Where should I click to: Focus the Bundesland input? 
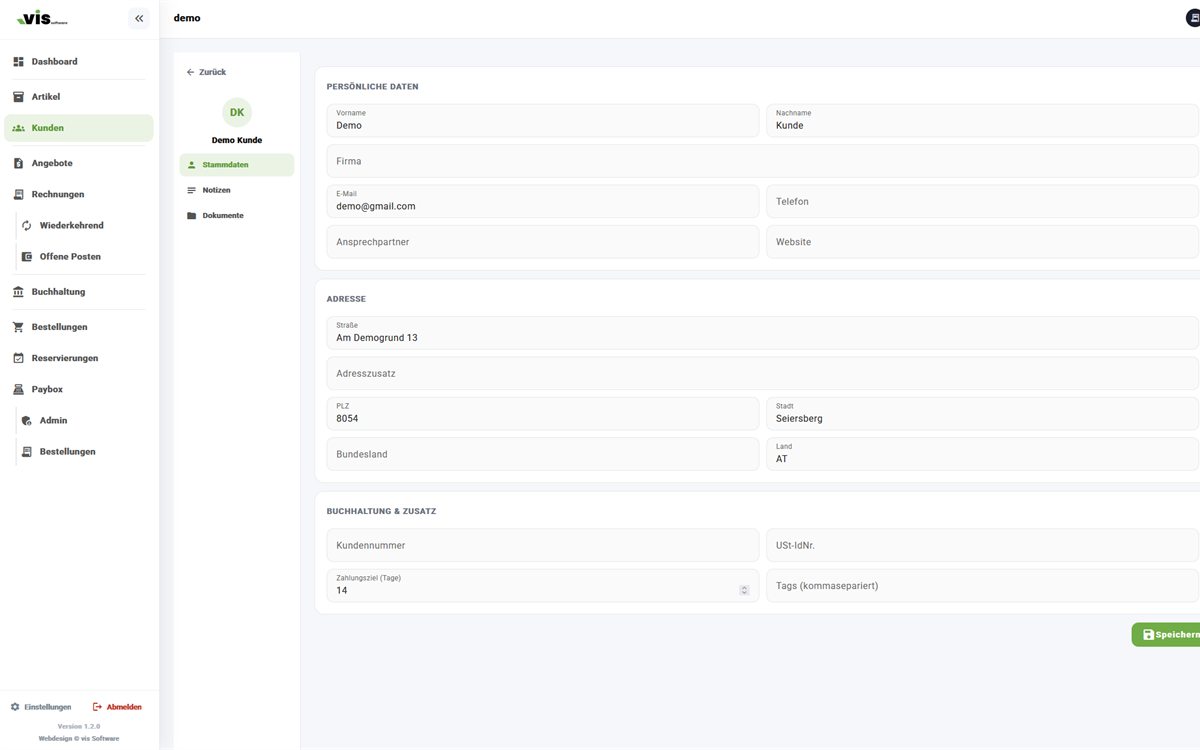coord(543,454)
